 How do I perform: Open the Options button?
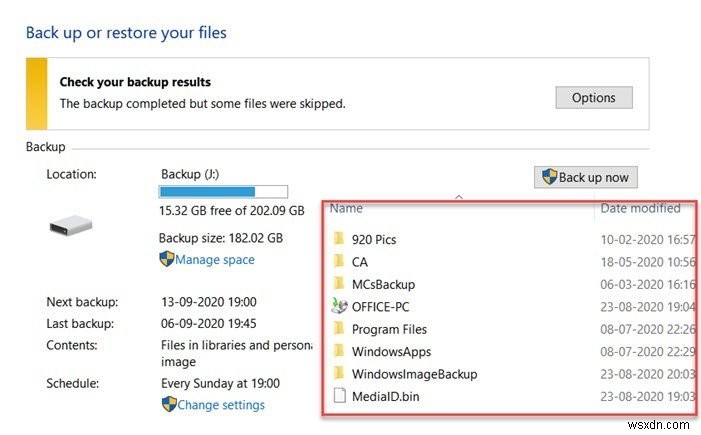pyautogui.click(x=593, y=97)
